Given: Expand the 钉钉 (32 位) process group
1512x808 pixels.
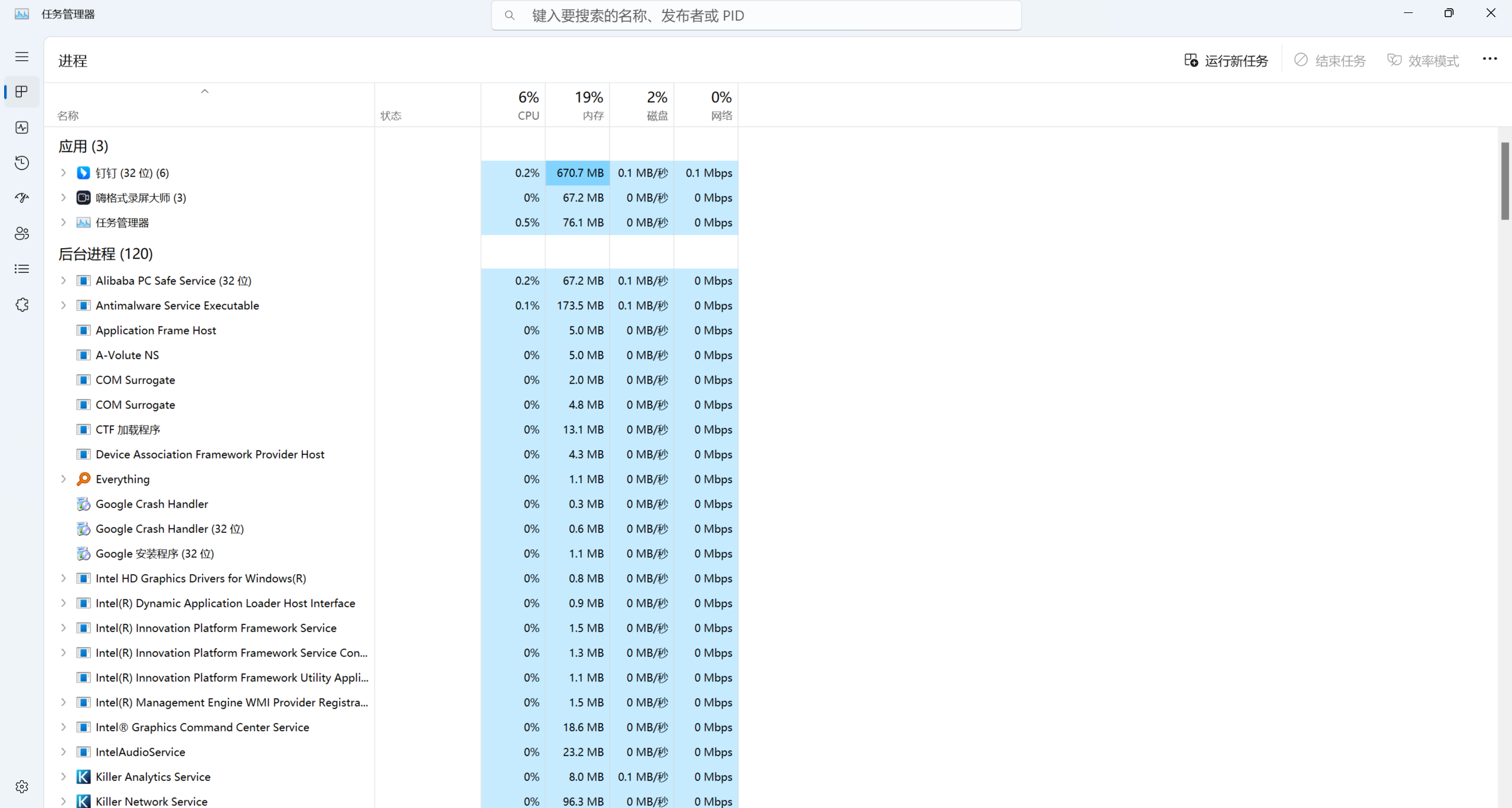Looking at the screenshot, I should pyautogui.click(x=63, y=173).
